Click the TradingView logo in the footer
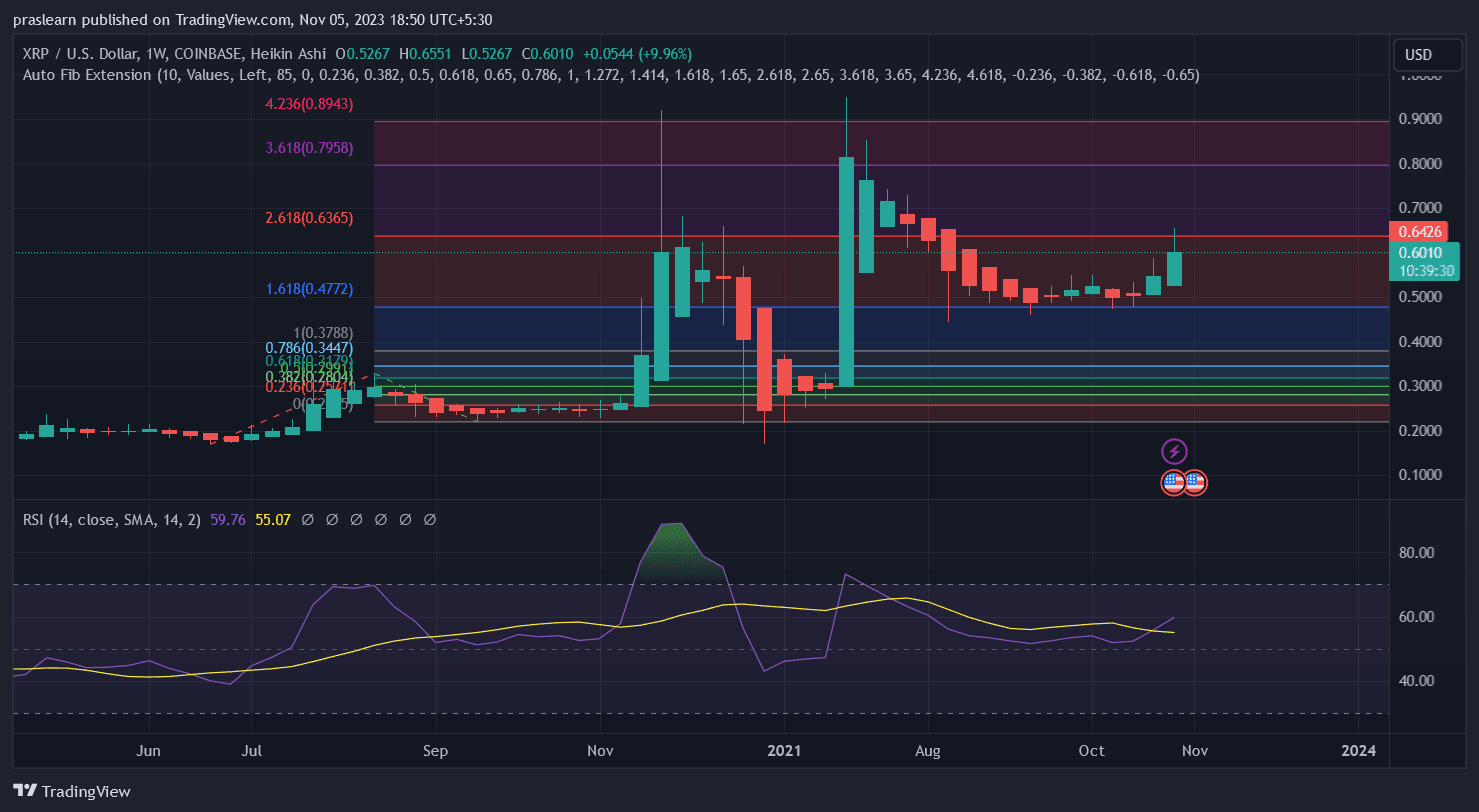Viewport: 1479px width, 812px height. [72, 791]
